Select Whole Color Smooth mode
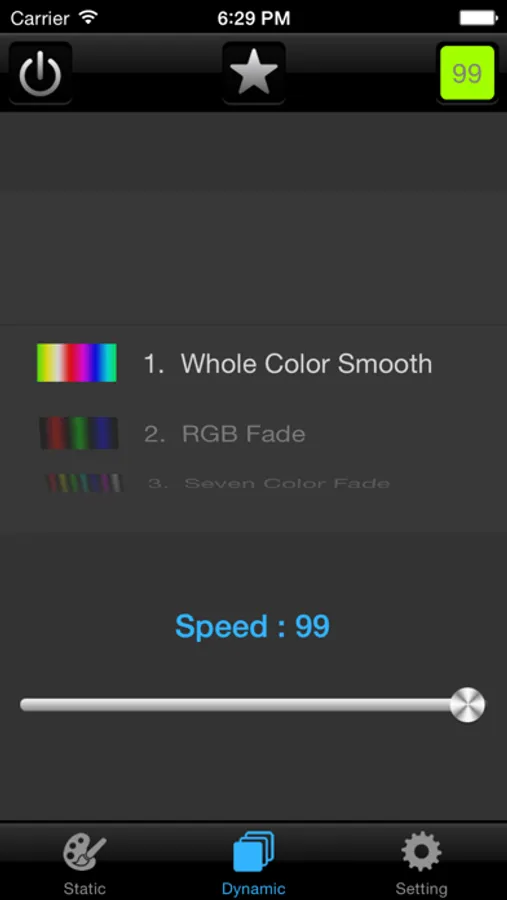Image resolution: width=507 pixels, height=900 pixels. coord(287,363)
